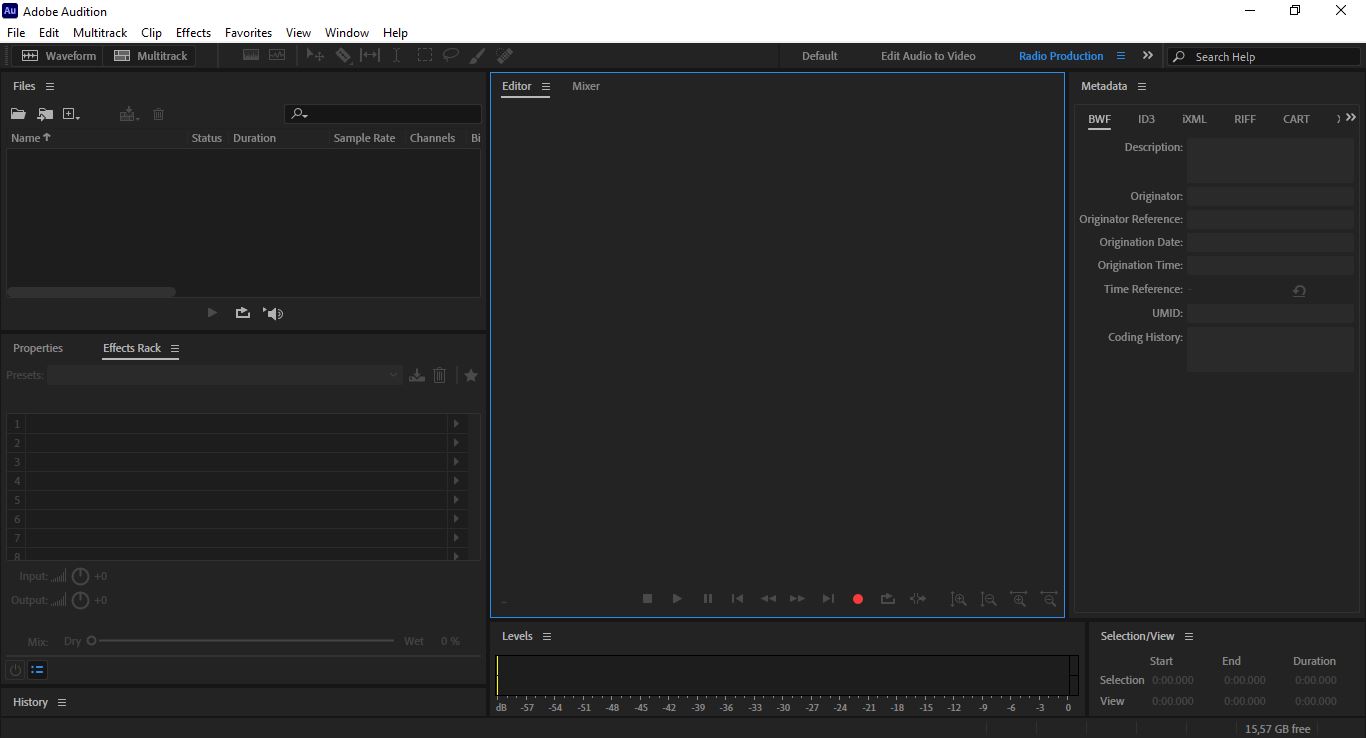Open the Favorites menu

(248, 33)
